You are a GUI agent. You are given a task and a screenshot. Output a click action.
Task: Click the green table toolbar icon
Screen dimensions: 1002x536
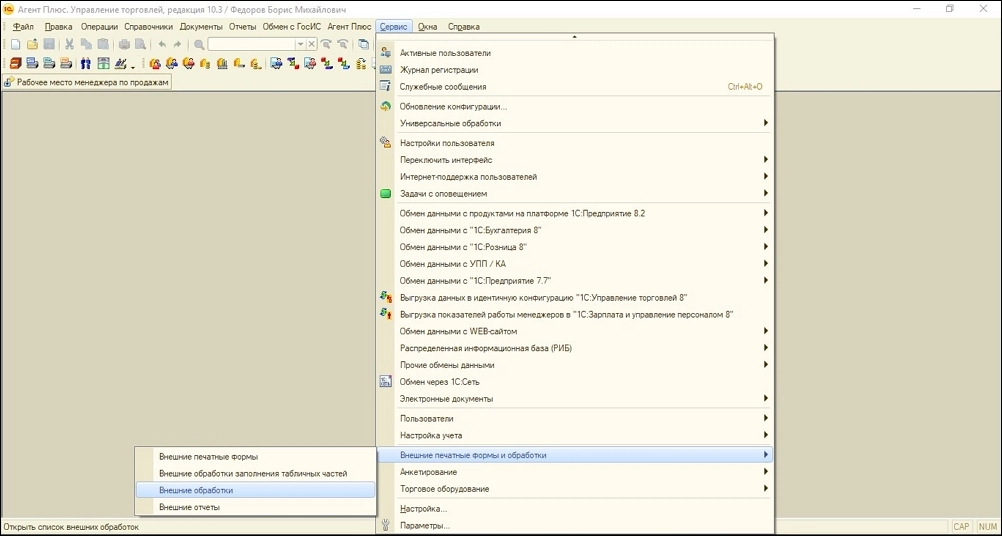coord(103,64)
